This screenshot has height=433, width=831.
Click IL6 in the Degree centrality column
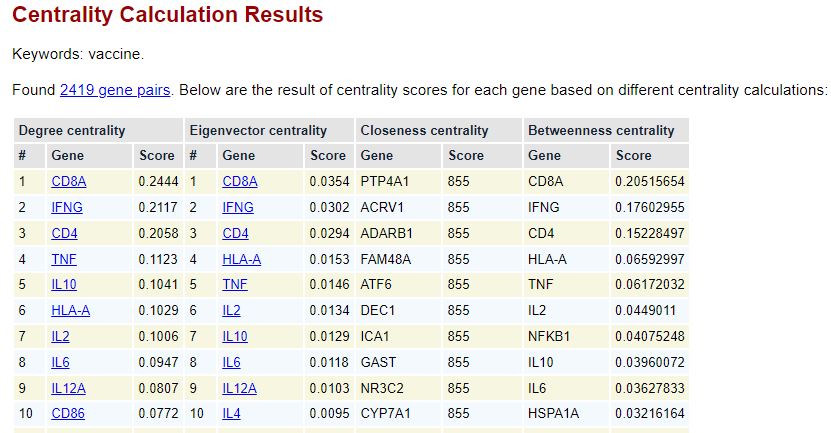click(x=60, y=362)
